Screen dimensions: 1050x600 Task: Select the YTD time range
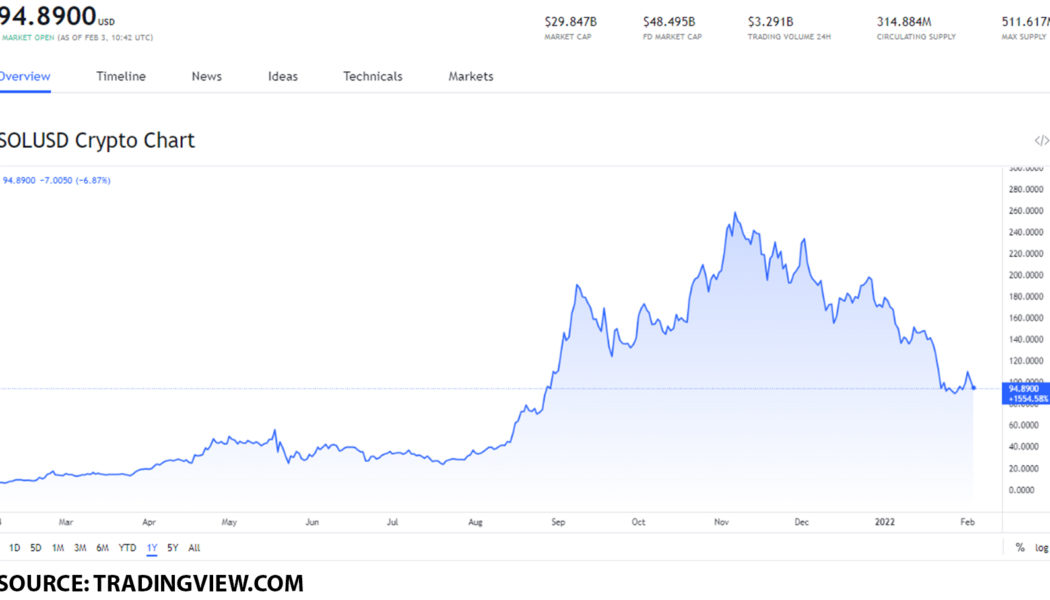coord(127,548)
